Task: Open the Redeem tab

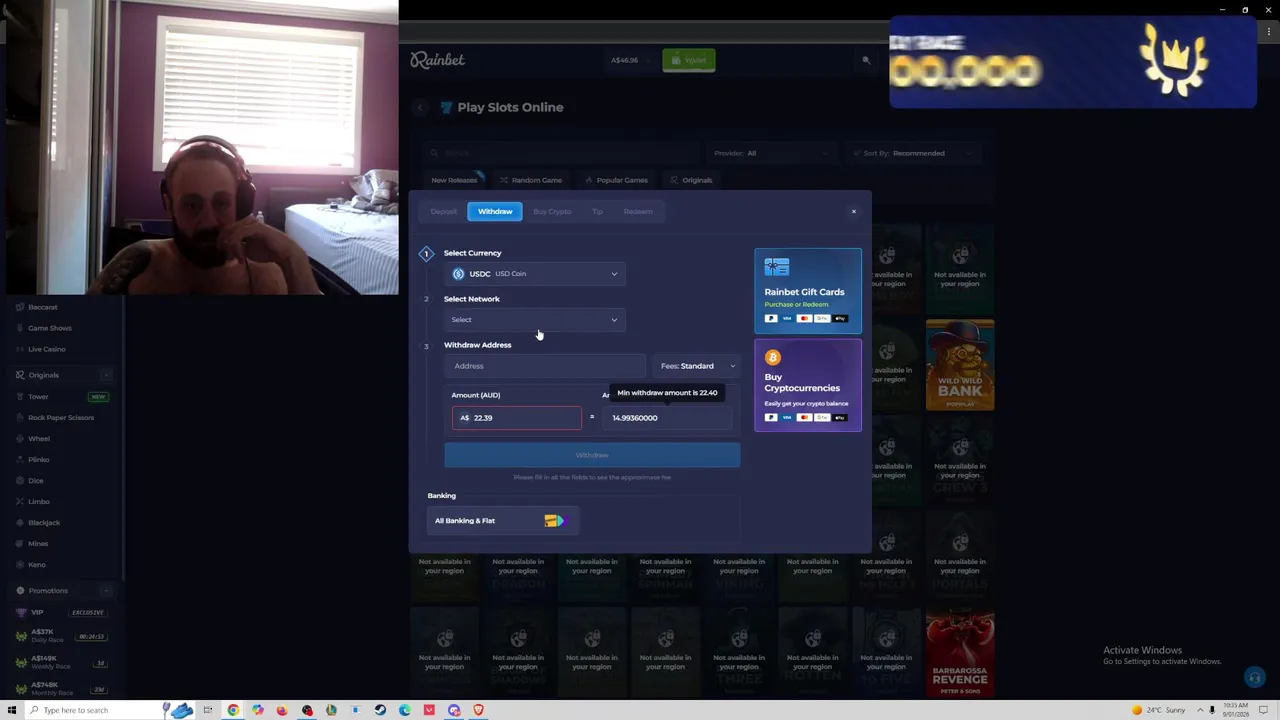Action: [638, 211]
